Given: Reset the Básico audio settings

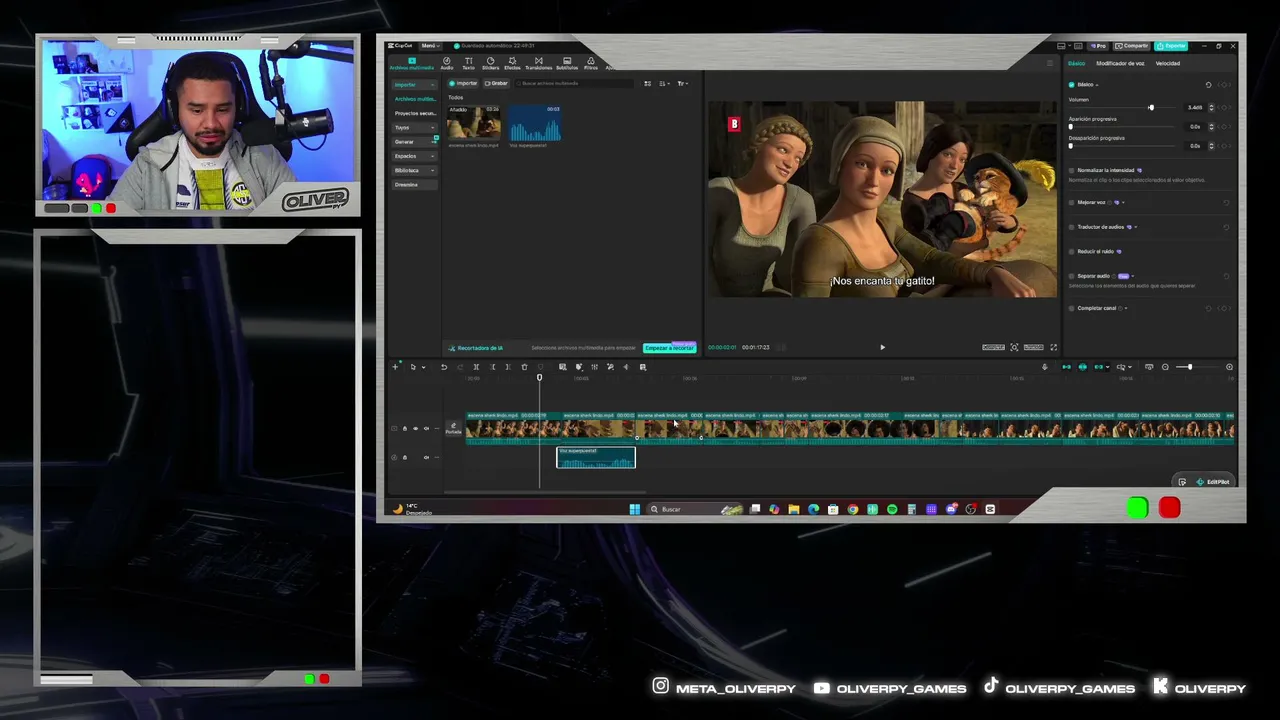Looking at the screenshot, I should tap(1208, 85).
